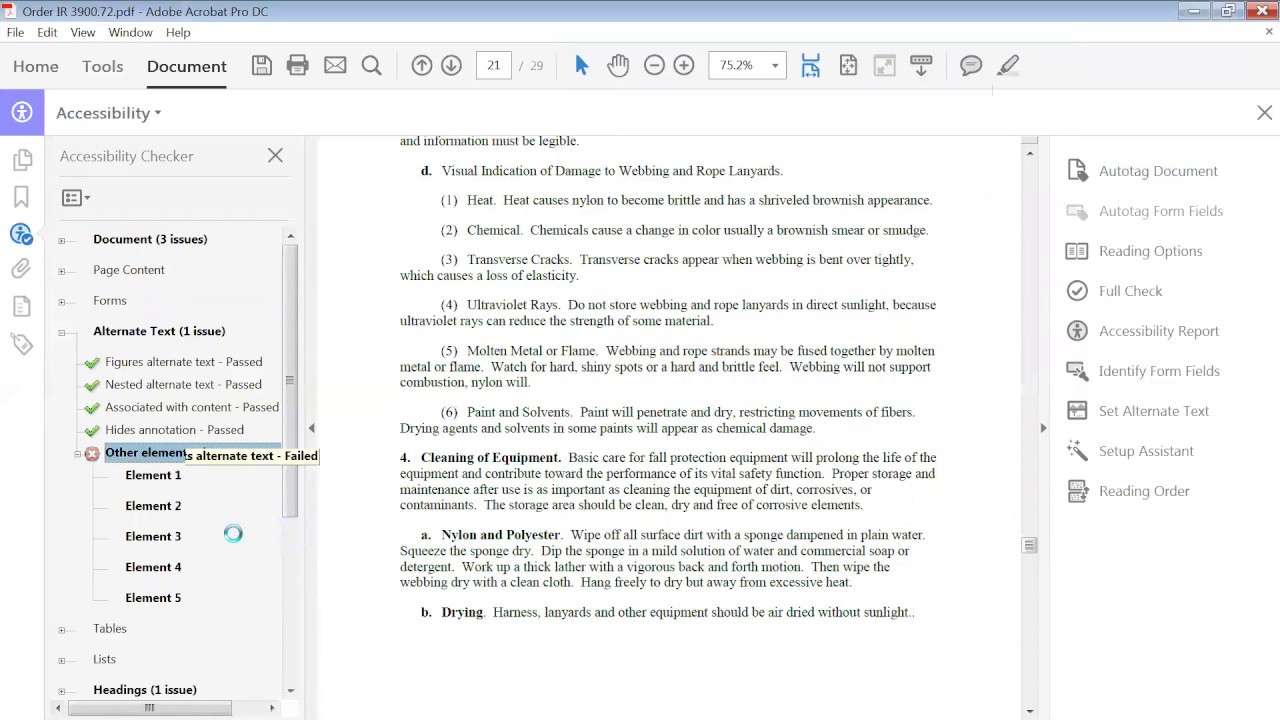
Task: Collapse the right tools pane arrow
Action: coord(1043,428)
